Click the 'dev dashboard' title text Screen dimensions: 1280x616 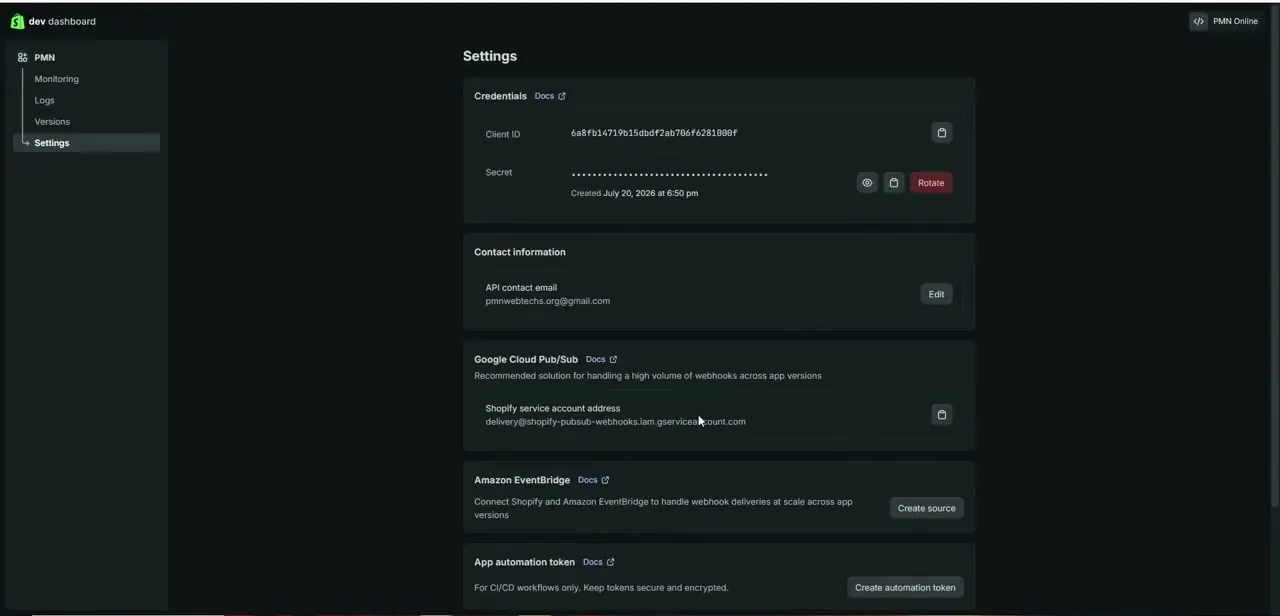click(x=62, y=21)
